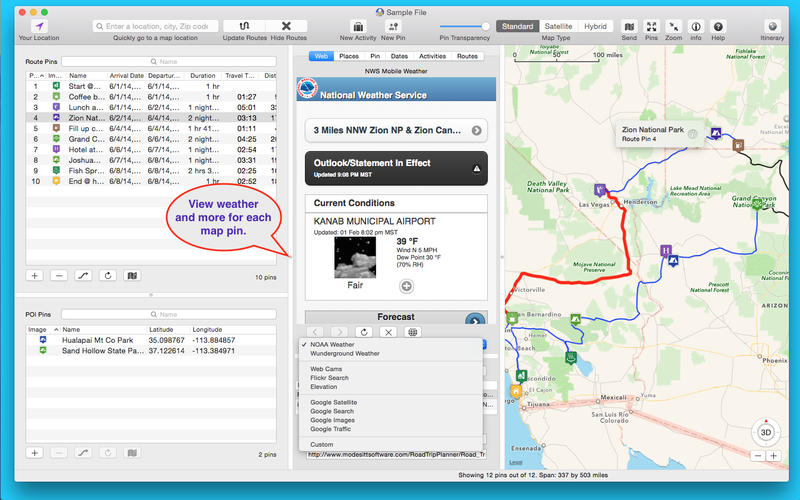800x500 pixels.
Task: Click route path icon under Route Pins
Action: click(x=83, y=276)
